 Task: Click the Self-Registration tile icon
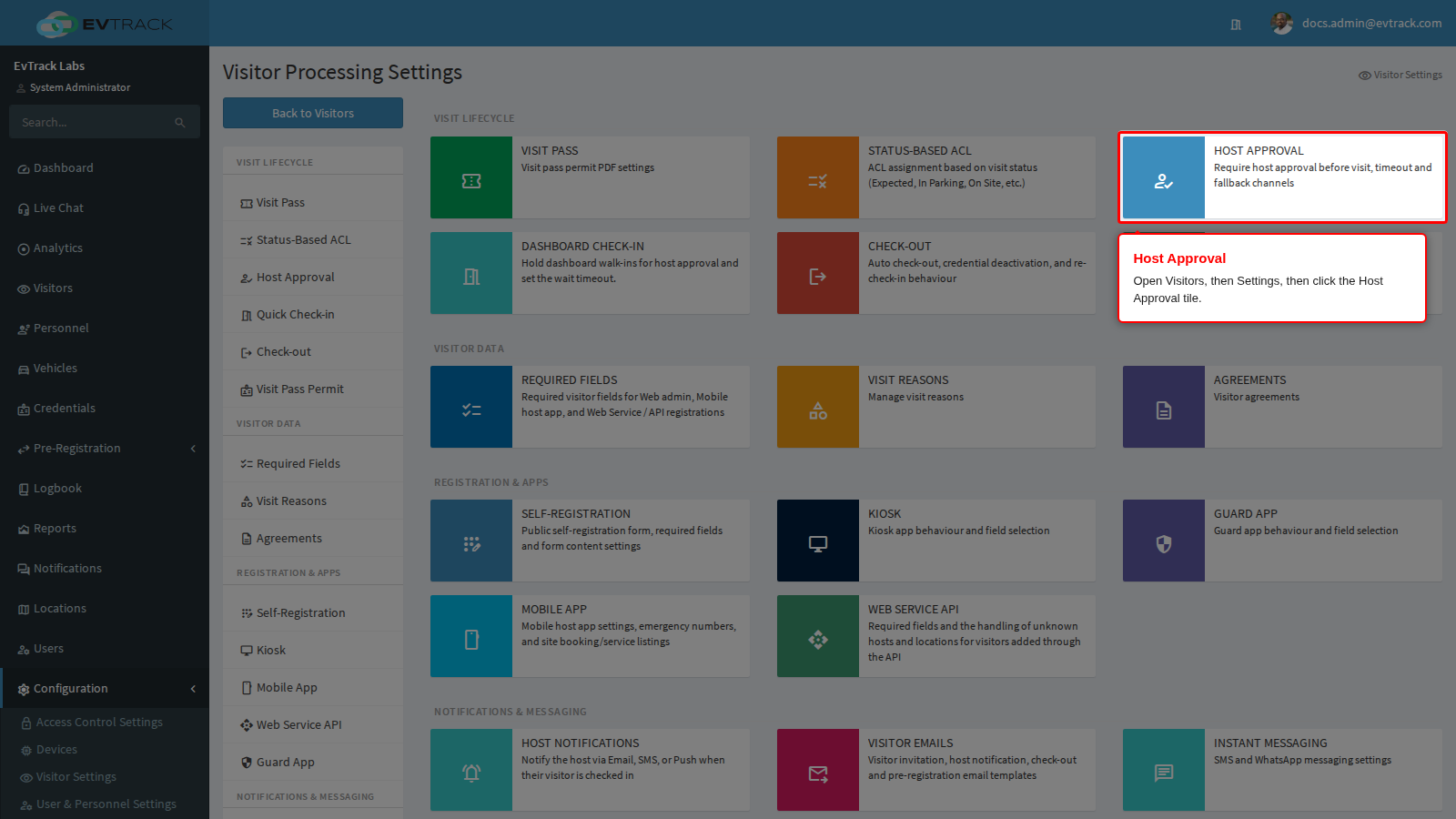471,541
